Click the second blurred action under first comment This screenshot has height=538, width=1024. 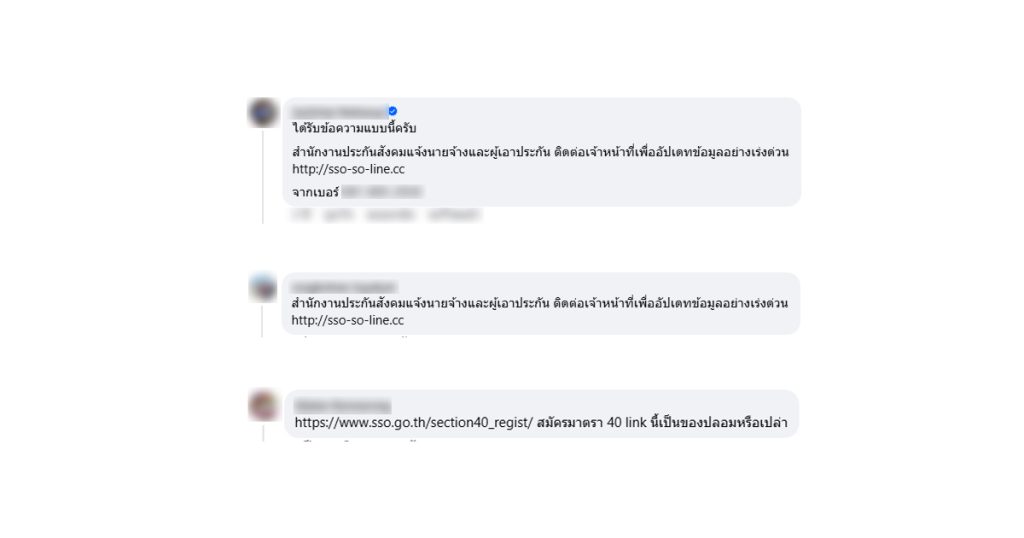coord(338,214)
